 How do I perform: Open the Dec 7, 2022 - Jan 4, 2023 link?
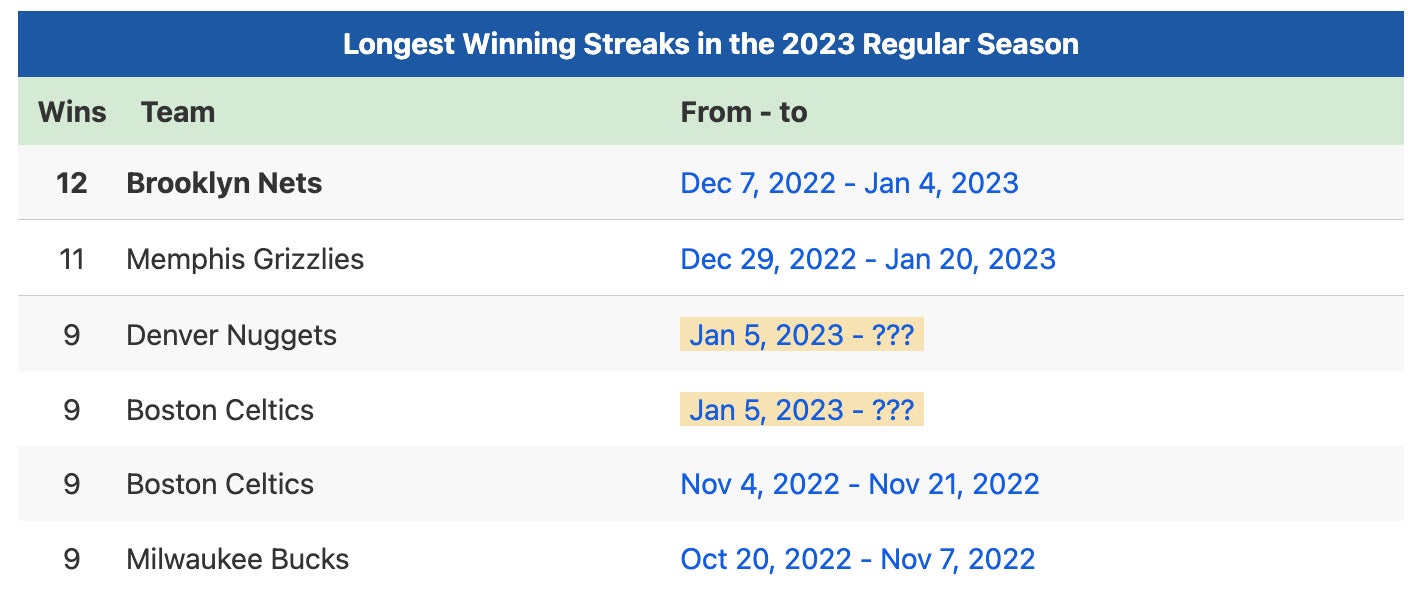point(849,183)
